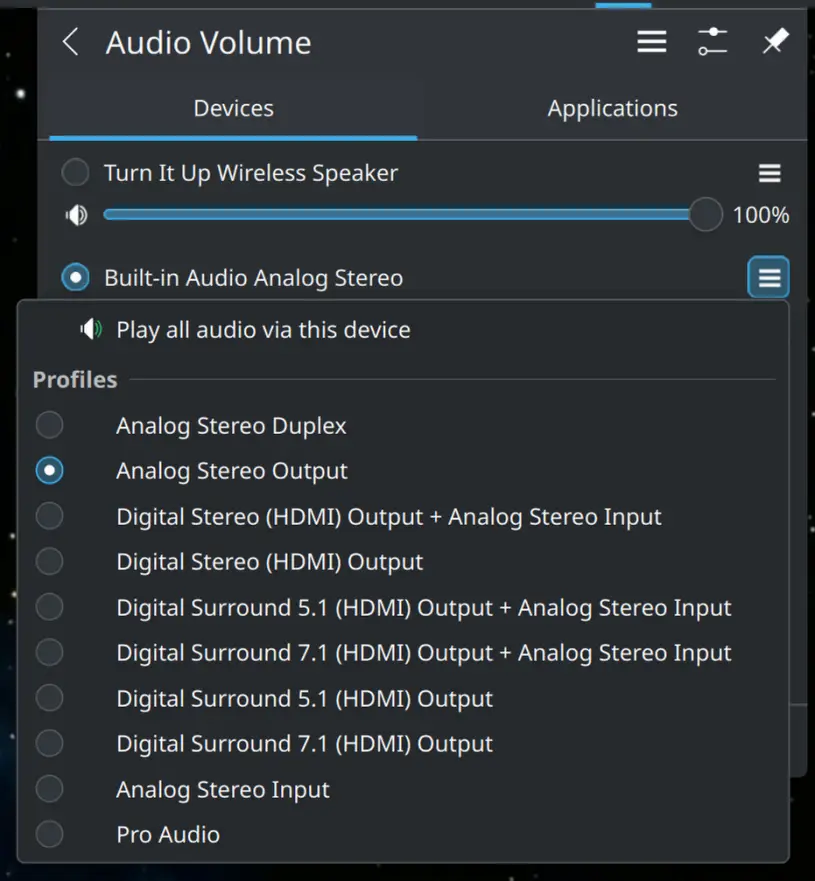Switch to the Devices tab
815x881 pixels.
(233, 109)
